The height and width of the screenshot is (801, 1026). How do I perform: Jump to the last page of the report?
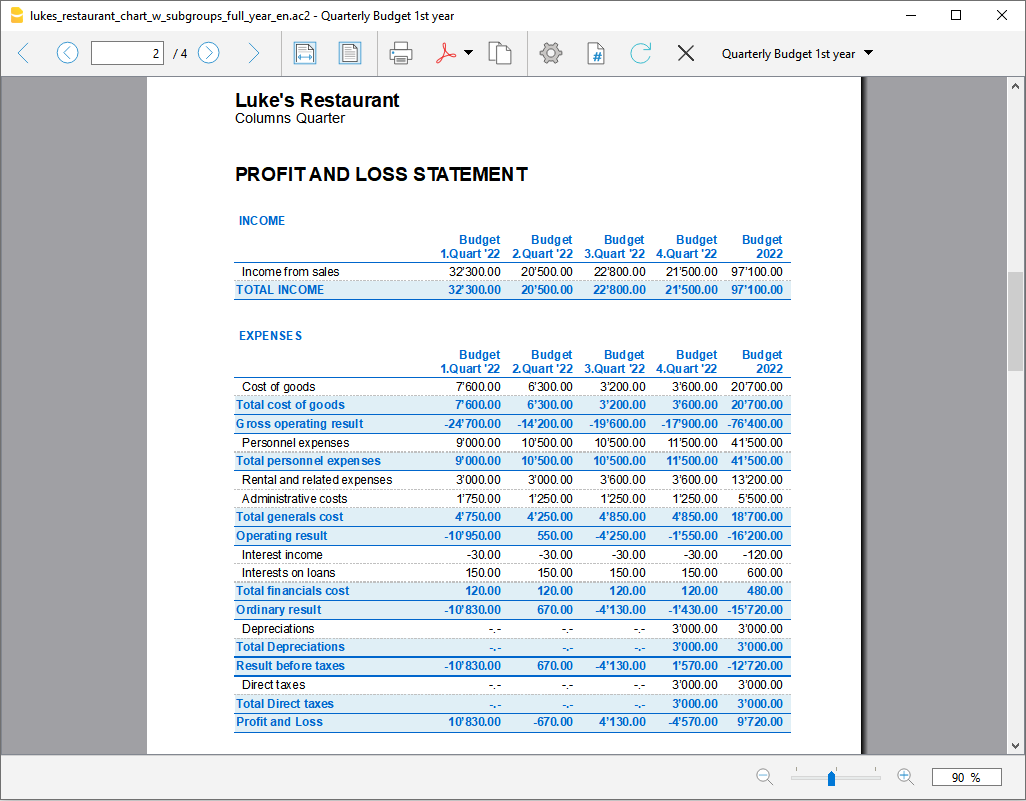[253, 53]
